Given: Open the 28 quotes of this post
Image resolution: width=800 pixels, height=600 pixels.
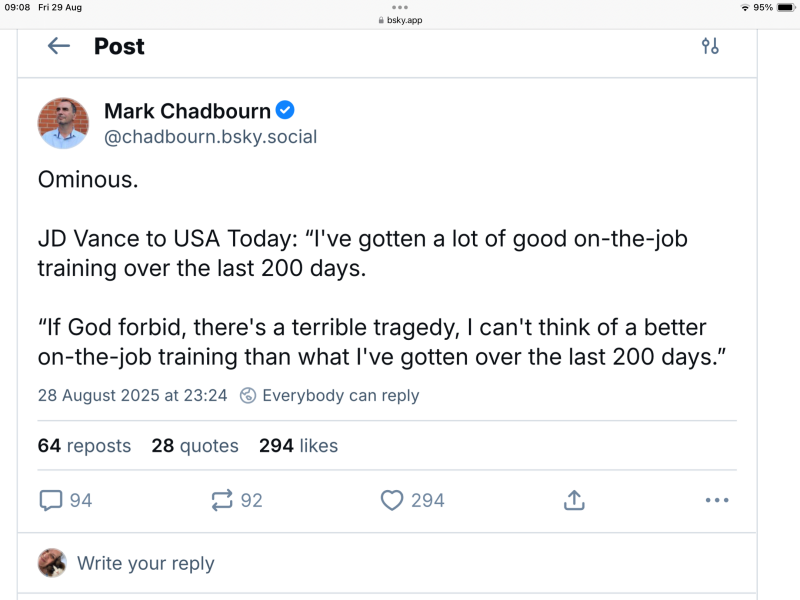Looking at the screenshot, I should pyautogui.click(x=195, y=445).
